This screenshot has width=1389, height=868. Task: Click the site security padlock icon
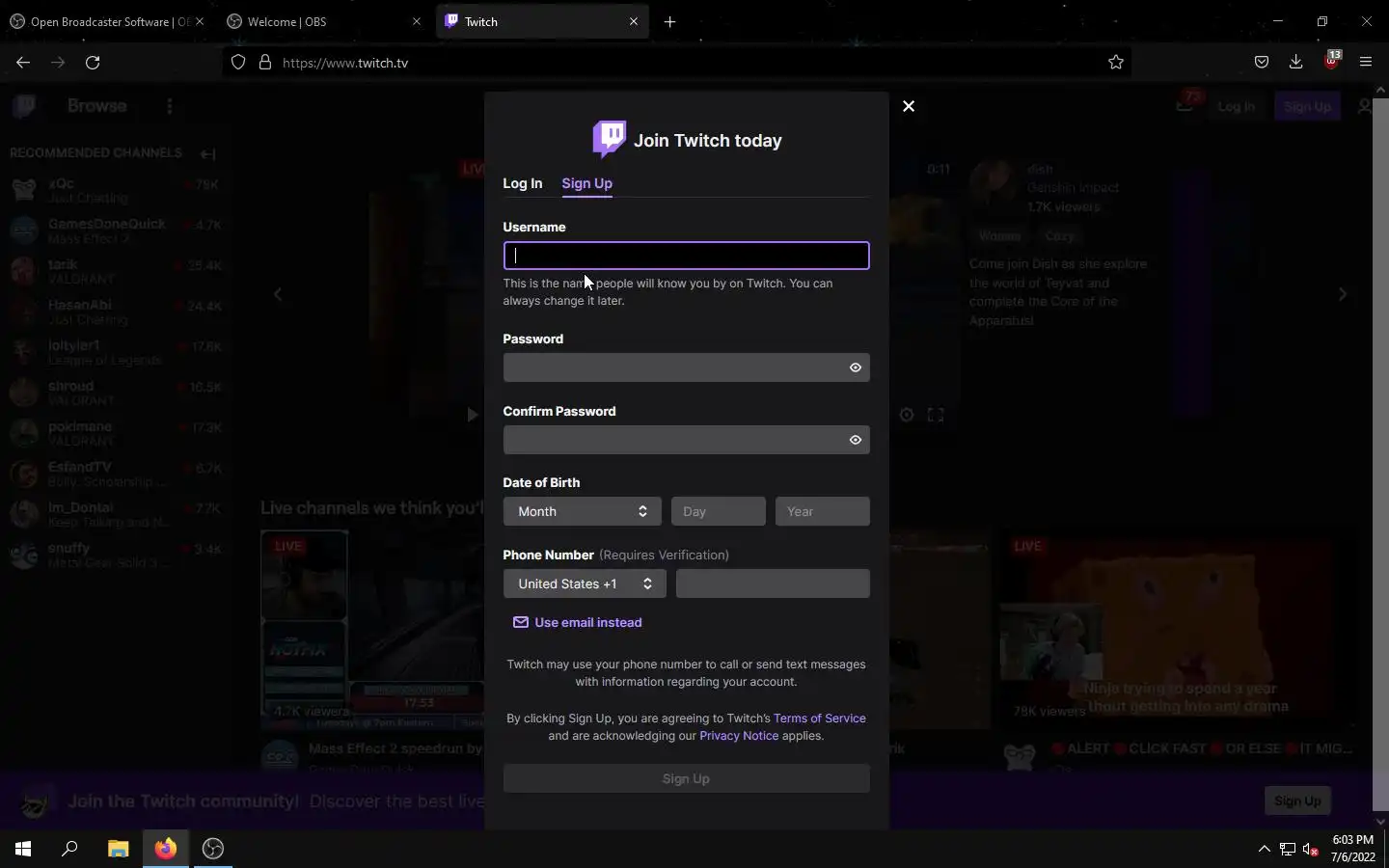[x=265, y=62]
